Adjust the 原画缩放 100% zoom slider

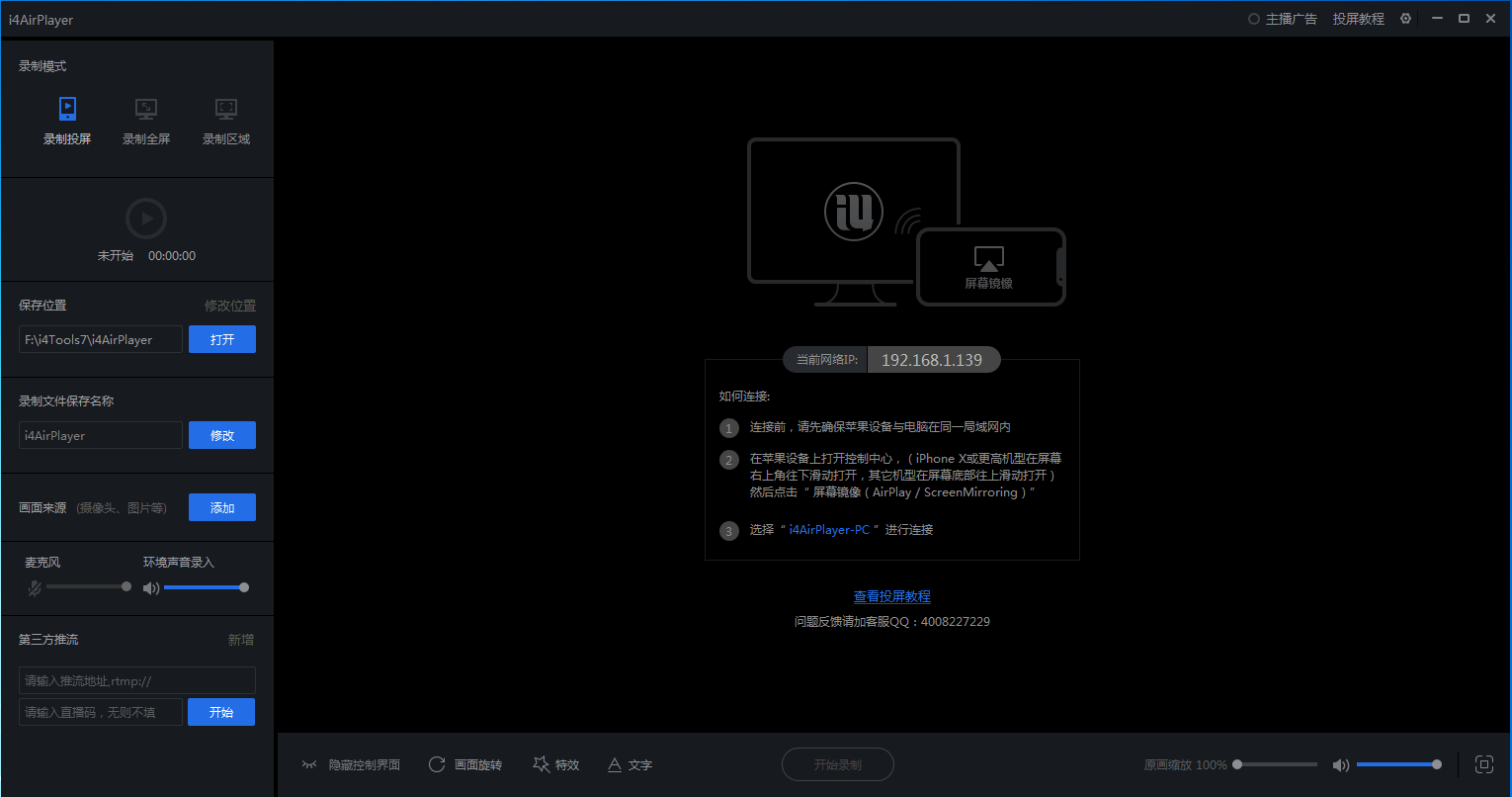[x=1275, y=764]
